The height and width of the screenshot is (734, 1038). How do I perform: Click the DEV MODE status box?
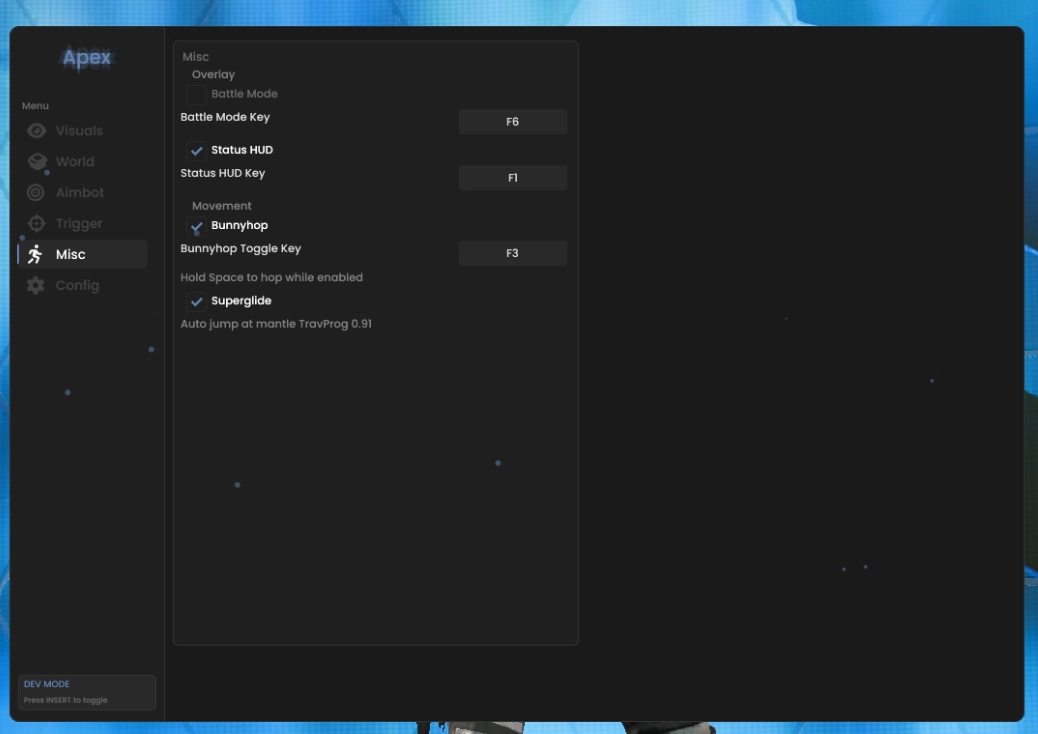click(x=87, y=692)
